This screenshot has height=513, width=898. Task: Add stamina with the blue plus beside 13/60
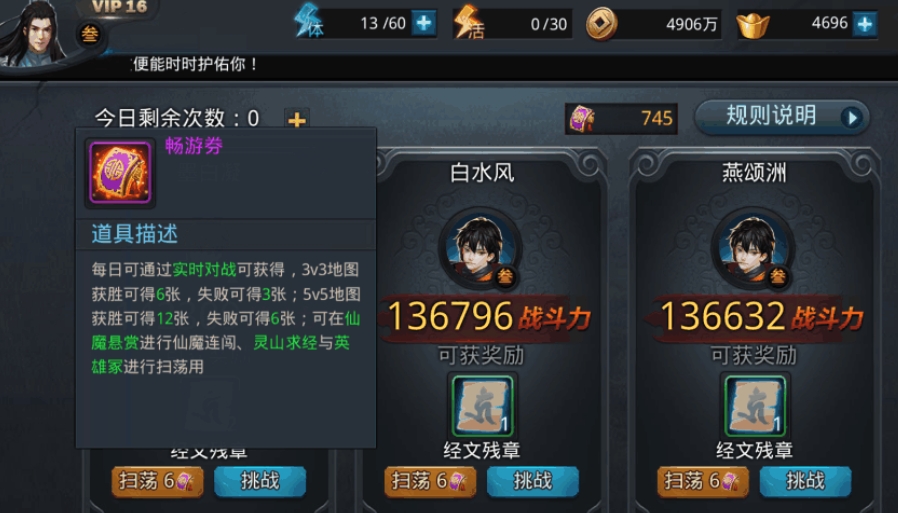coord(424,23)
